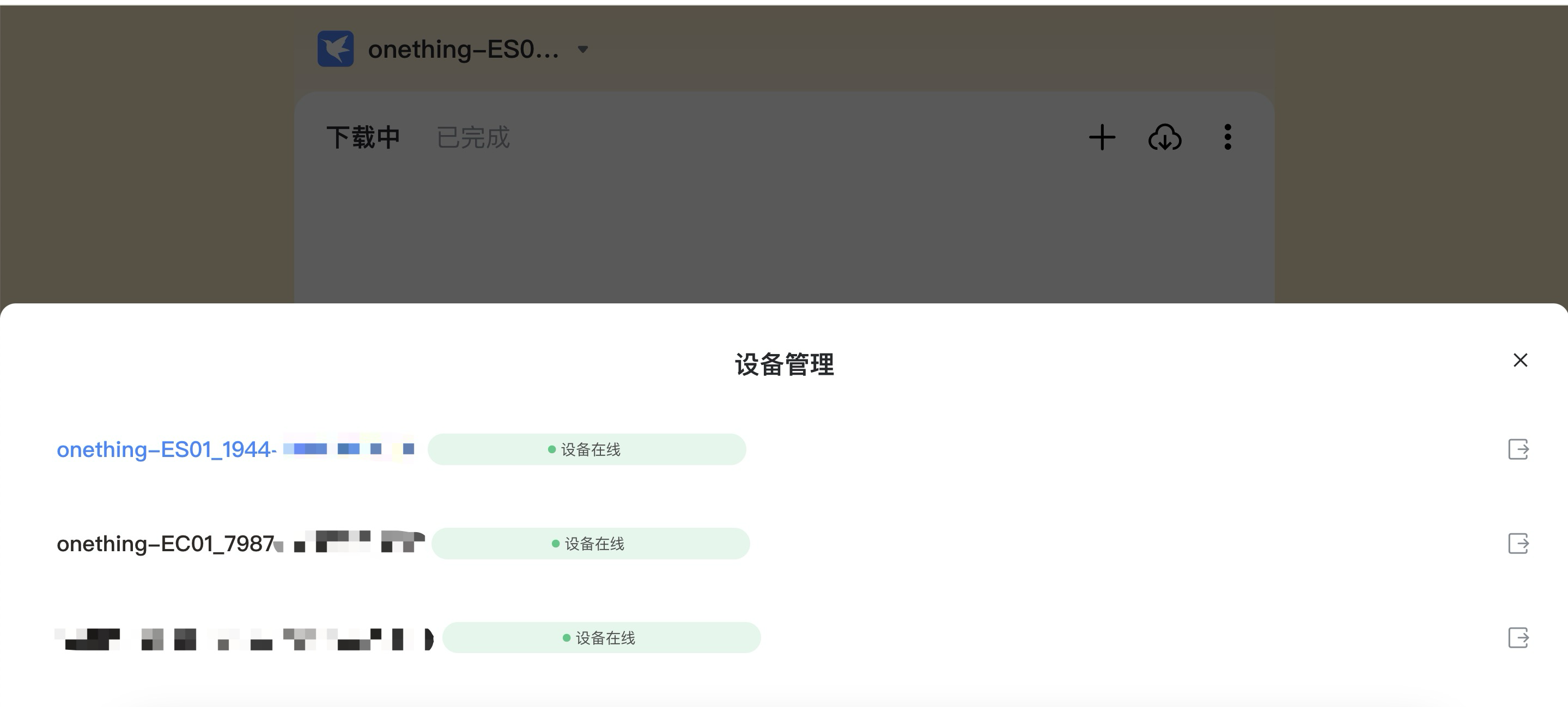This screenshot has width=1568, height=707.
Task: Click 设备在线 status badge of third device
Action: pyautogui.click(x=601, y=638)
